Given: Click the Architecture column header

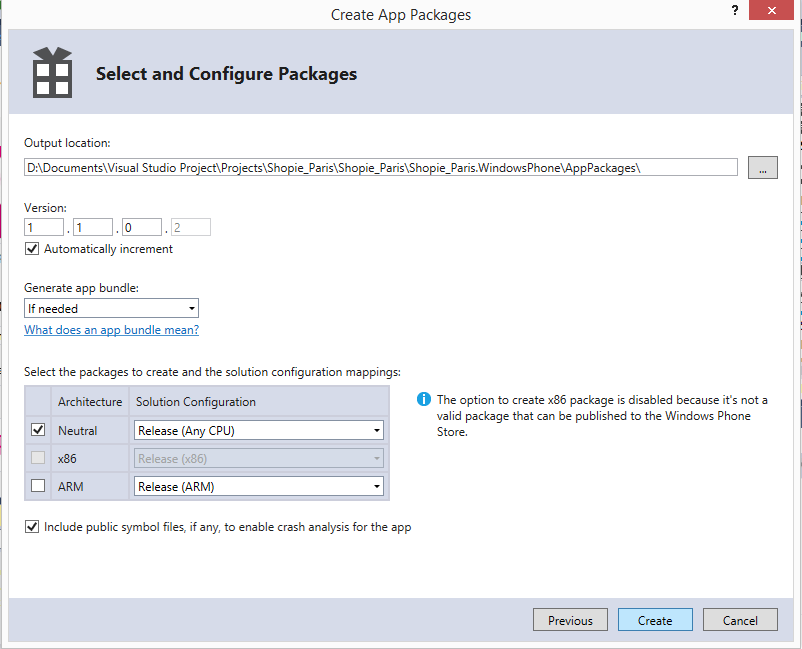Looking at the screenshot, I should tap(90, 402).
